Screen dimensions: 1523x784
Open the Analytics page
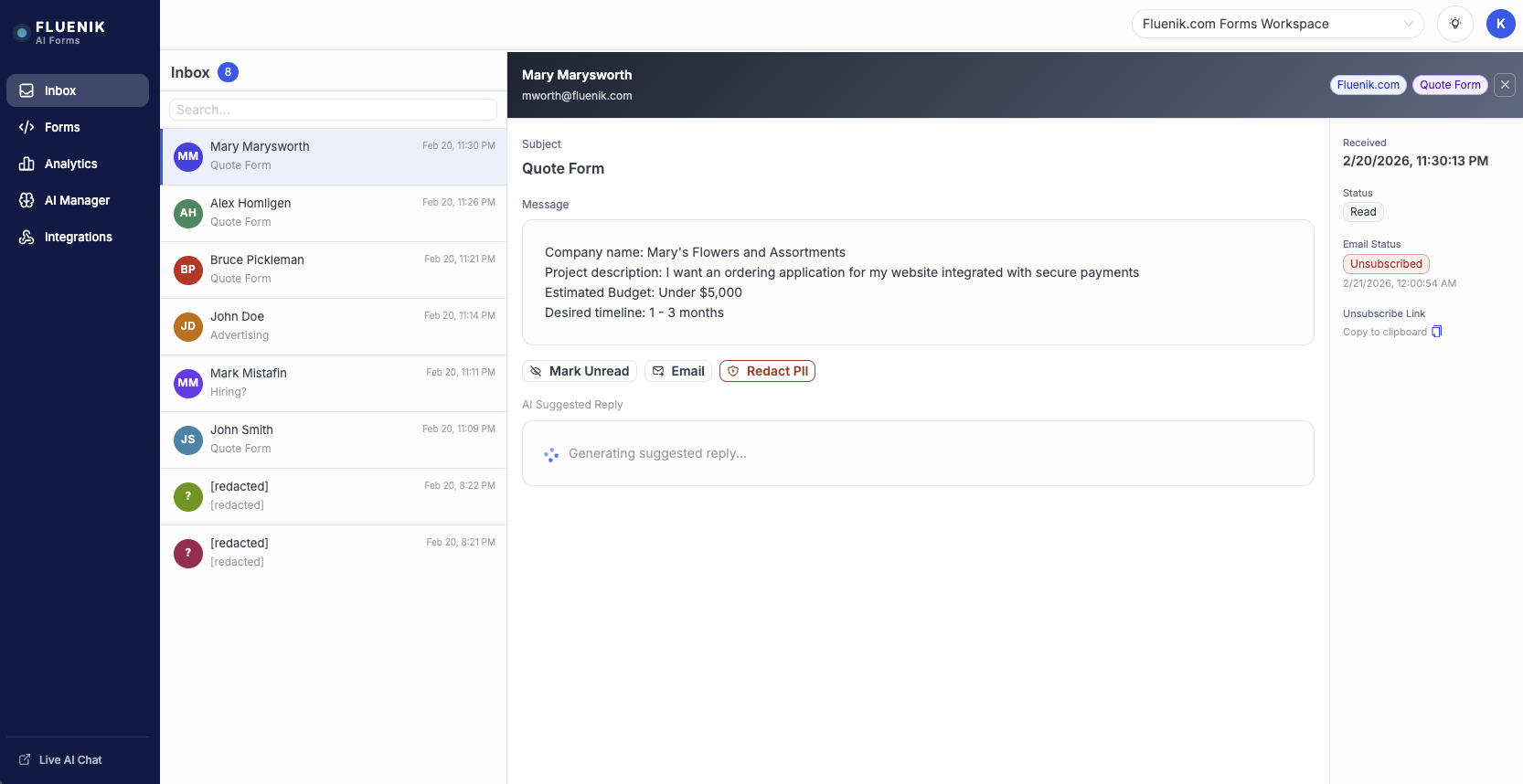[70, 164]
